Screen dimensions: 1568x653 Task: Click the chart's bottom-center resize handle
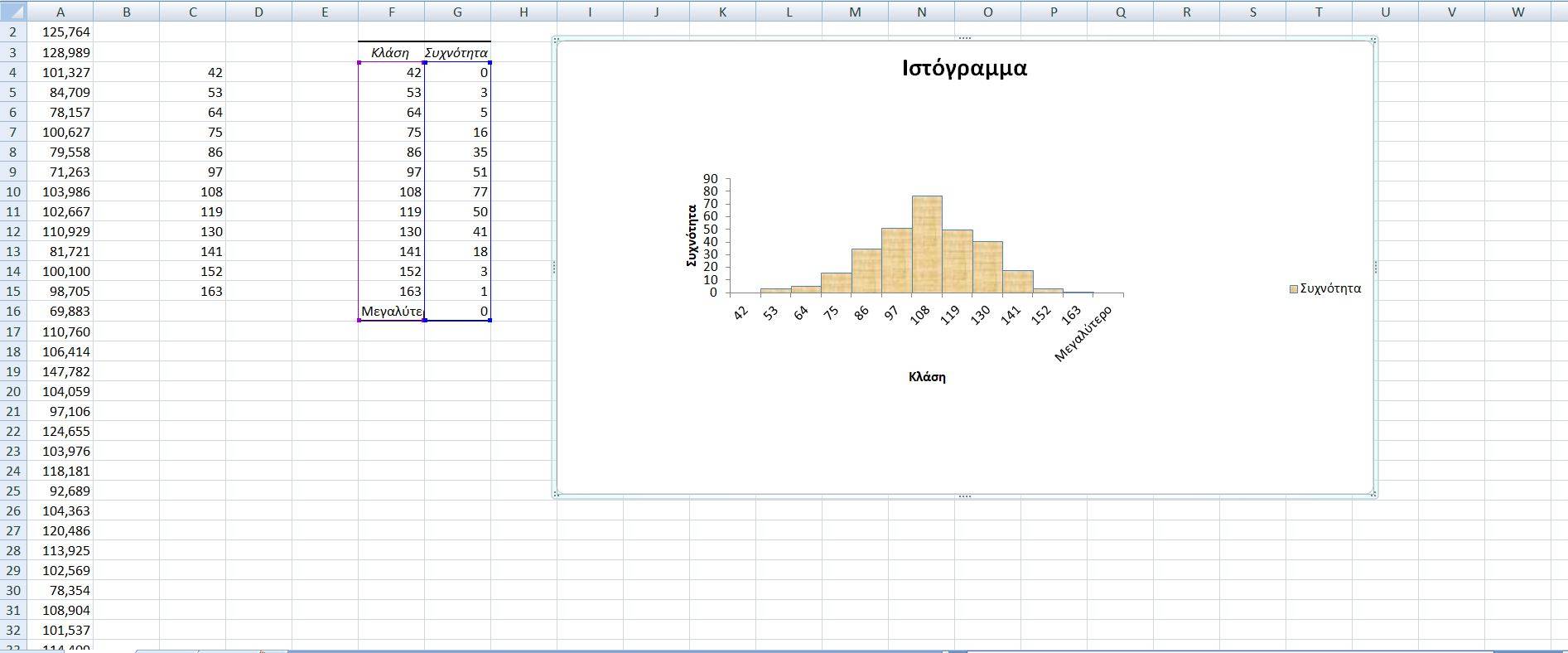click(964, 496)
